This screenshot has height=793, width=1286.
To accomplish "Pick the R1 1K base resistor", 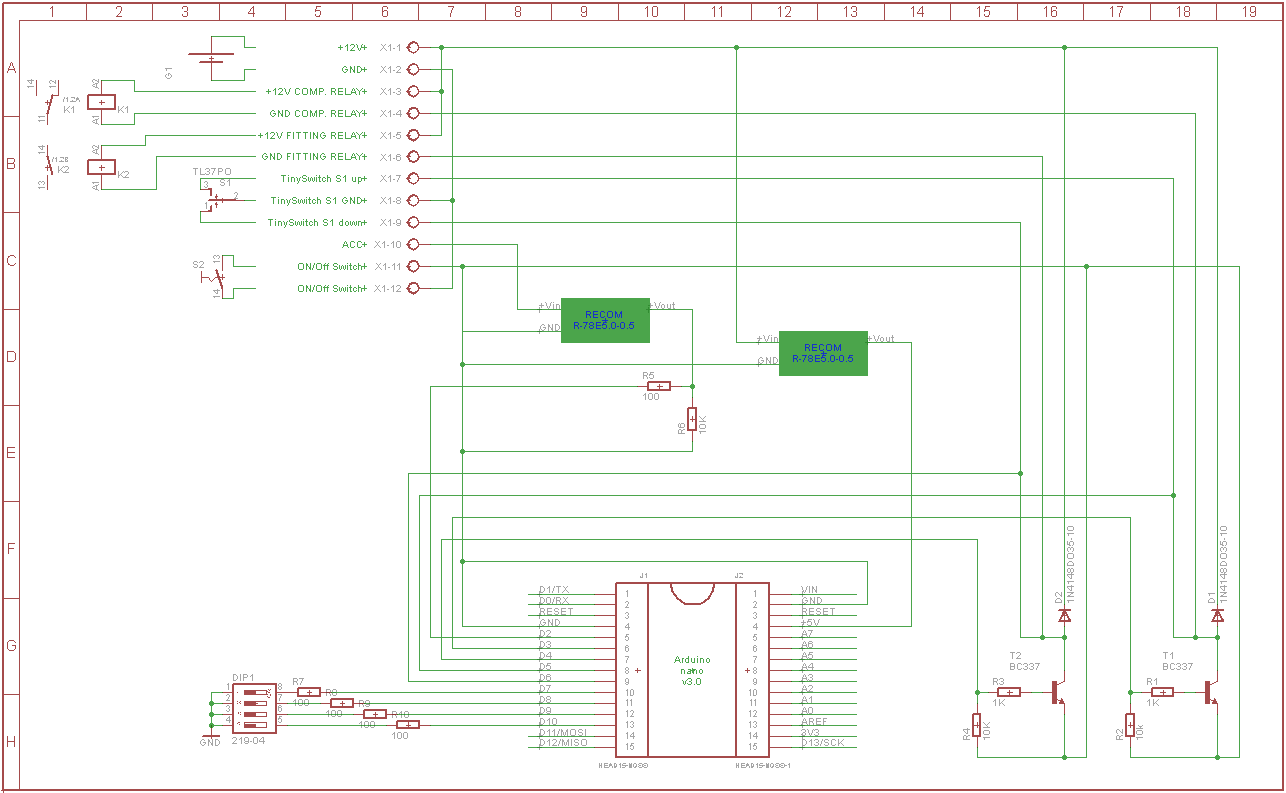I will point(1162,692).
